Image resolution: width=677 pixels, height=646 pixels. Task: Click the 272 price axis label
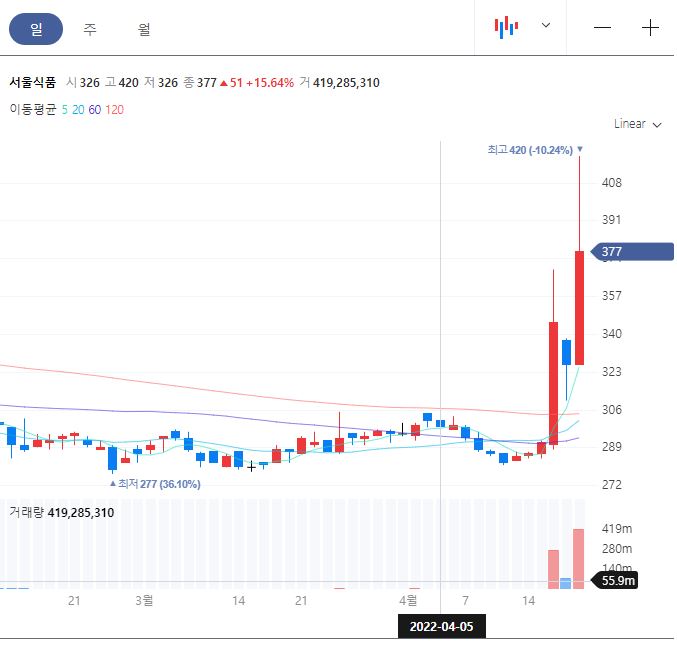click(x=612, y=485)
